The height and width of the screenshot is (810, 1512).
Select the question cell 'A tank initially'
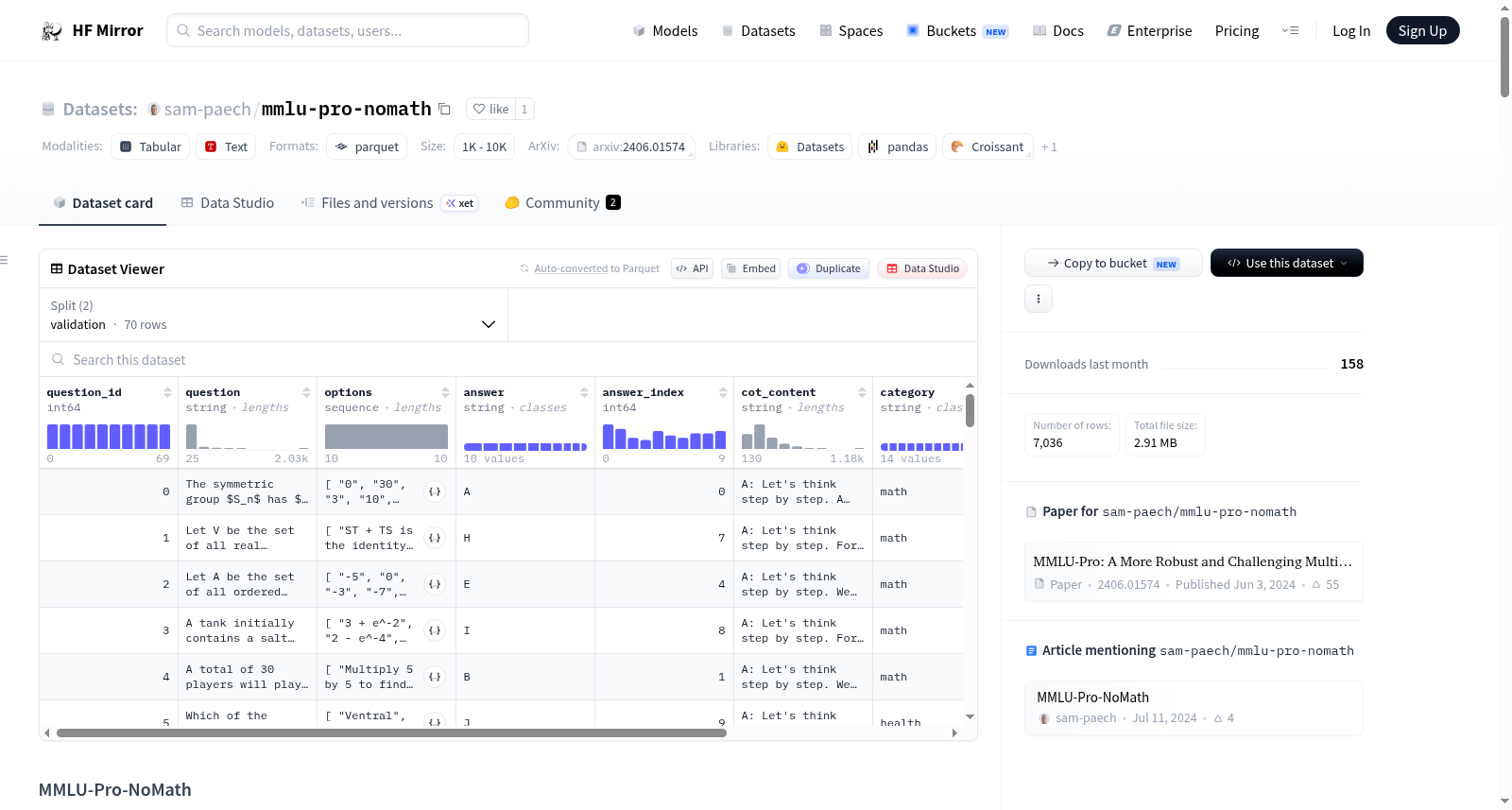[x=248, y=630]
